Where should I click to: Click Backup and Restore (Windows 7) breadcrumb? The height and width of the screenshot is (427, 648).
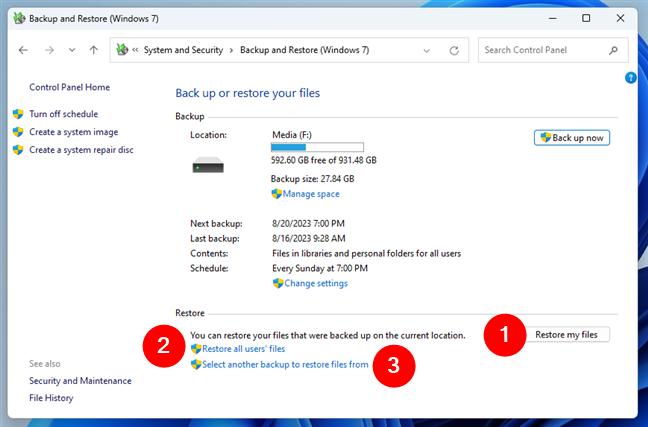[x=305, y=50]
